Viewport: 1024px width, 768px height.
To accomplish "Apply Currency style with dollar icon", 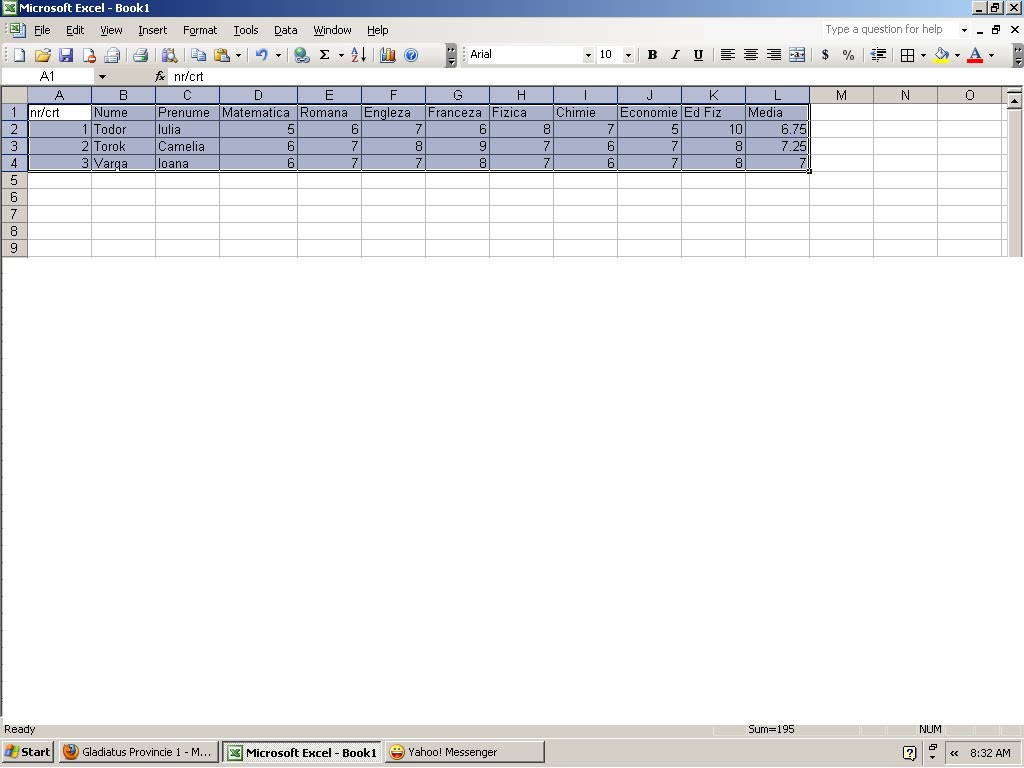I will pyautogui.click(x=825, y=55).
